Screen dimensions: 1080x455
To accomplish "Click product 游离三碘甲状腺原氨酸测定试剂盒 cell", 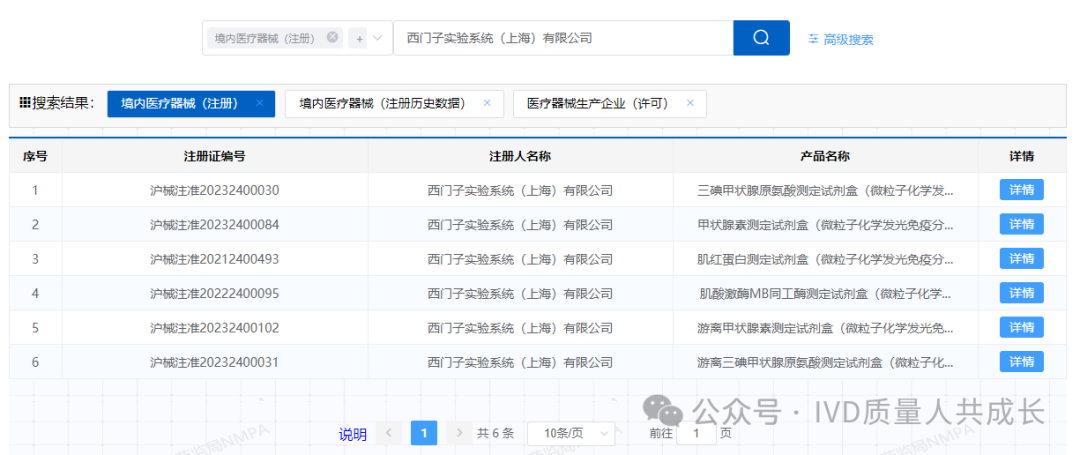I will (x=825, y=363).
